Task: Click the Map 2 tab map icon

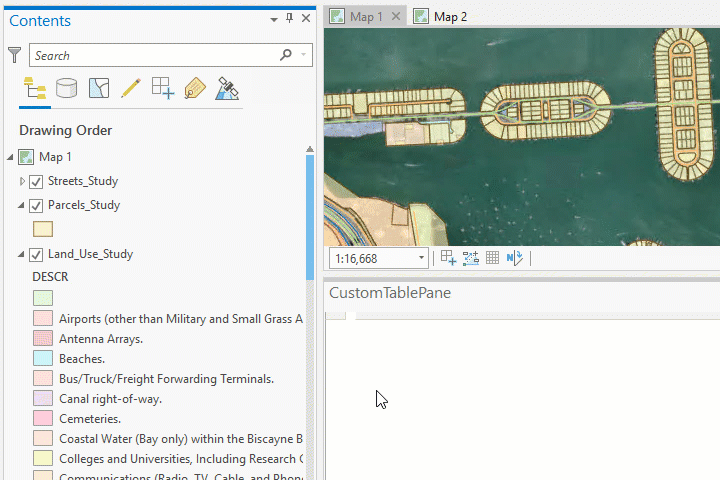Action: 421,17
